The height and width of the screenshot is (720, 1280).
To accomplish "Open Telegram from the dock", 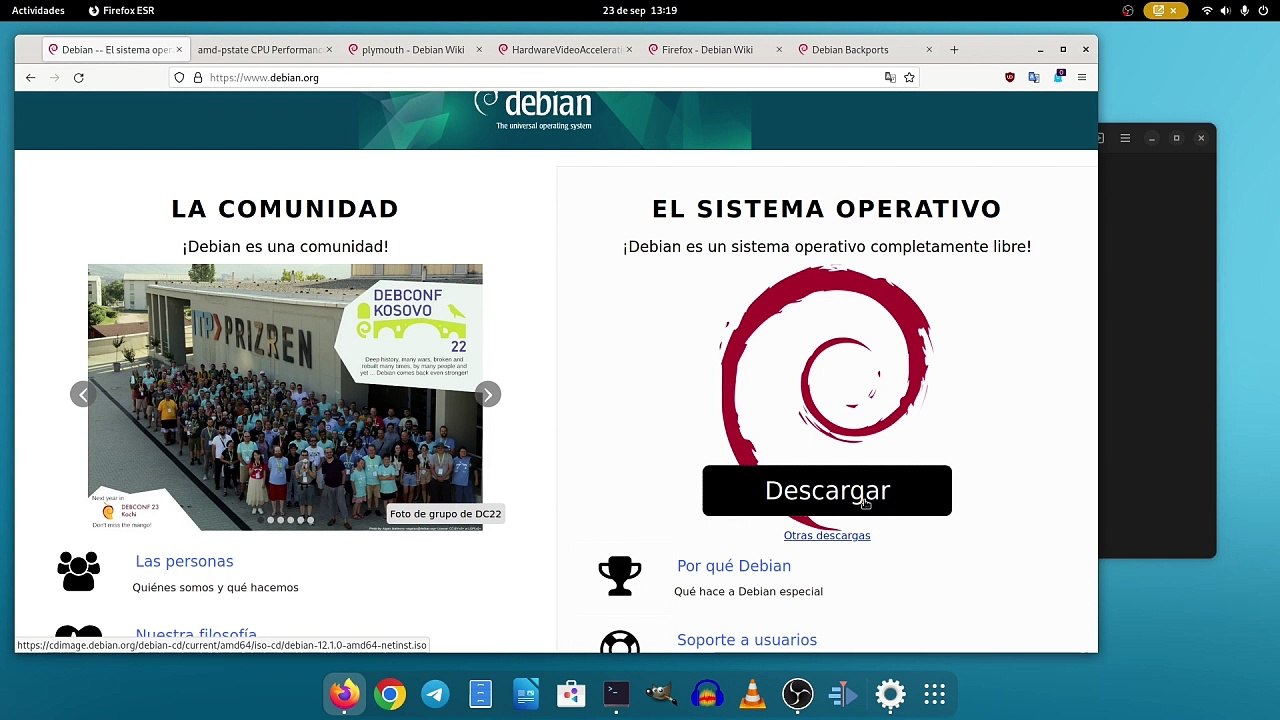I will (435, 694).
